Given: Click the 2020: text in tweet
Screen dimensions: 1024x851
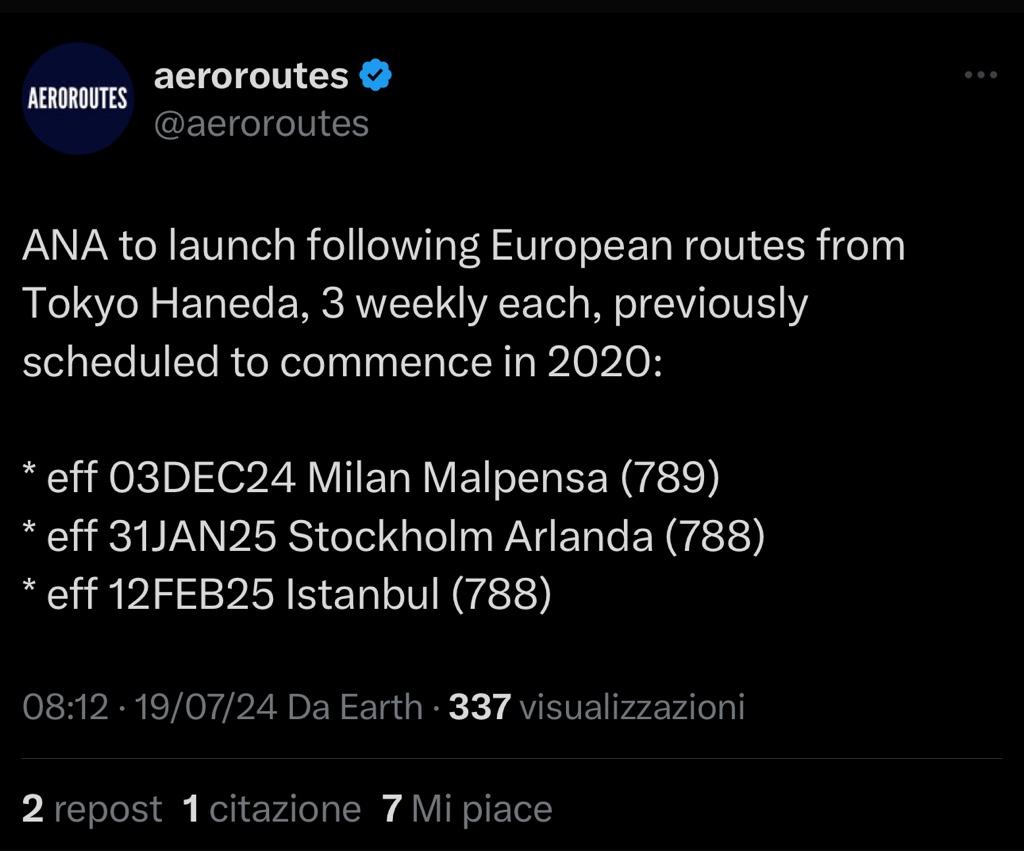Looking at the screenshot, I should pyautogui.click(x=605, y=362).
